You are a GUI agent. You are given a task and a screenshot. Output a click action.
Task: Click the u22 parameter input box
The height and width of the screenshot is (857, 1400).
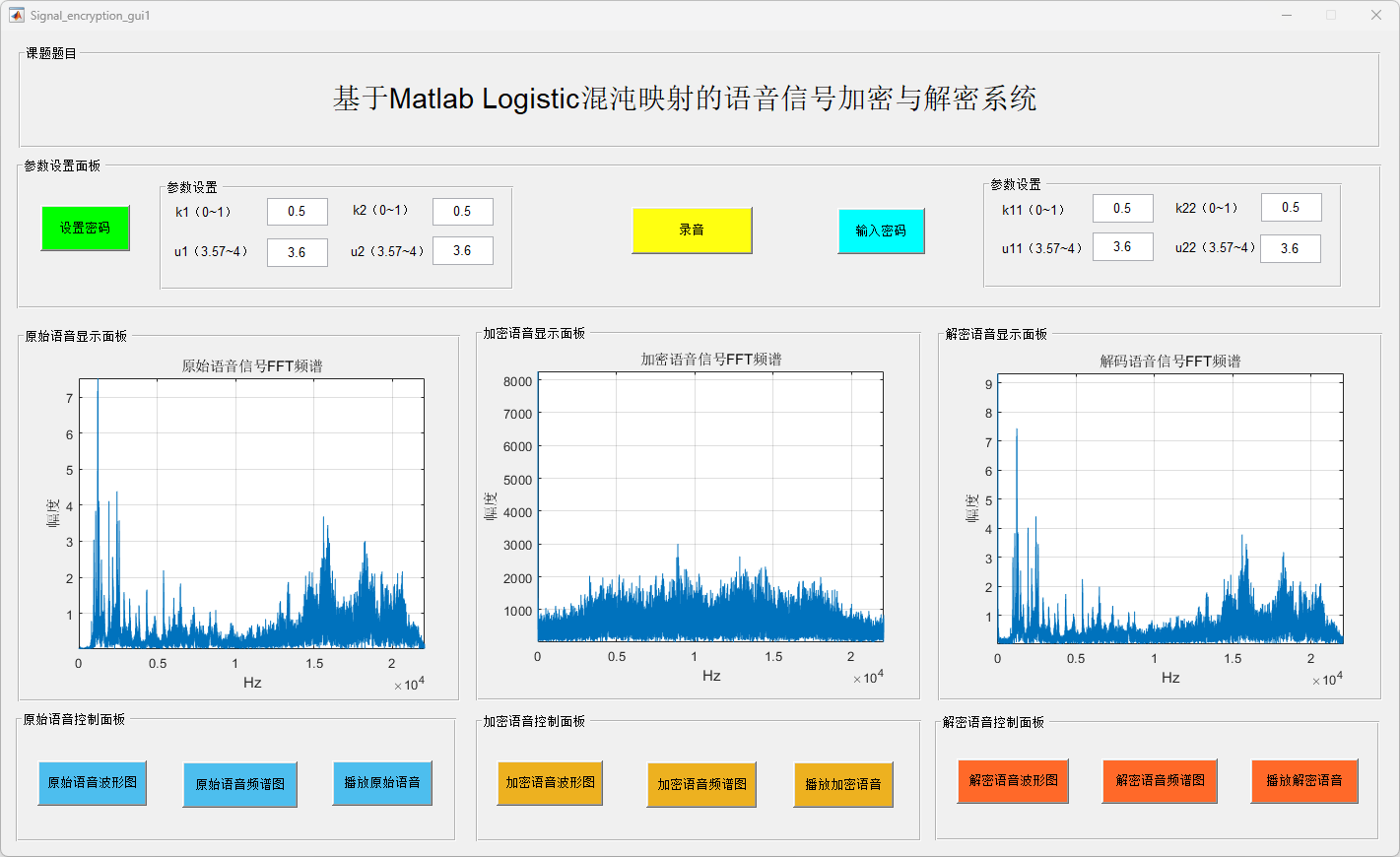1291,249
